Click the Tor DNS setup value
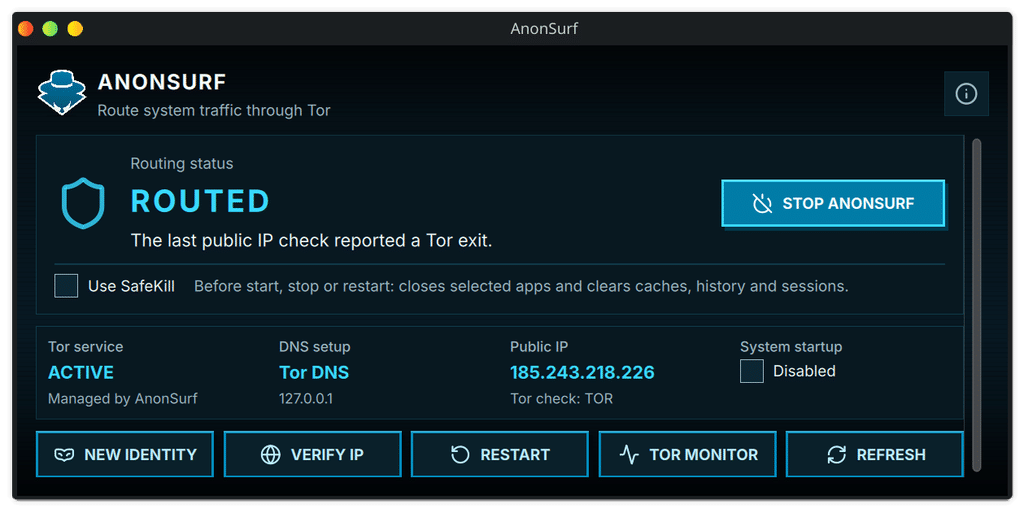Viewport: 1024px width, 512px height. point(314,372)
